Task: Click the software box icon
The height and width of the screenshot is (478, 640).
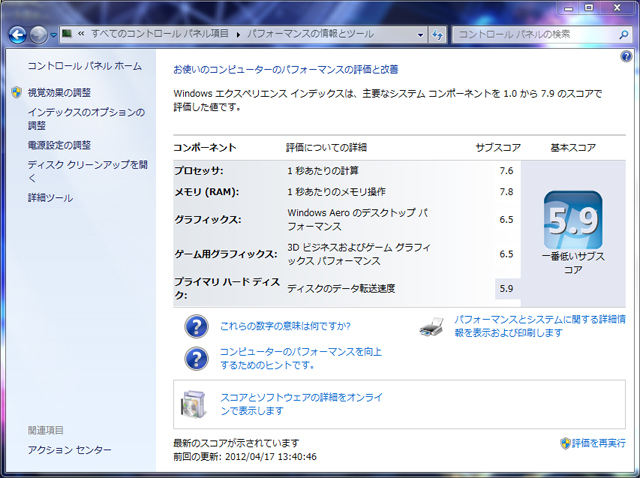Action: coord(193,404)
